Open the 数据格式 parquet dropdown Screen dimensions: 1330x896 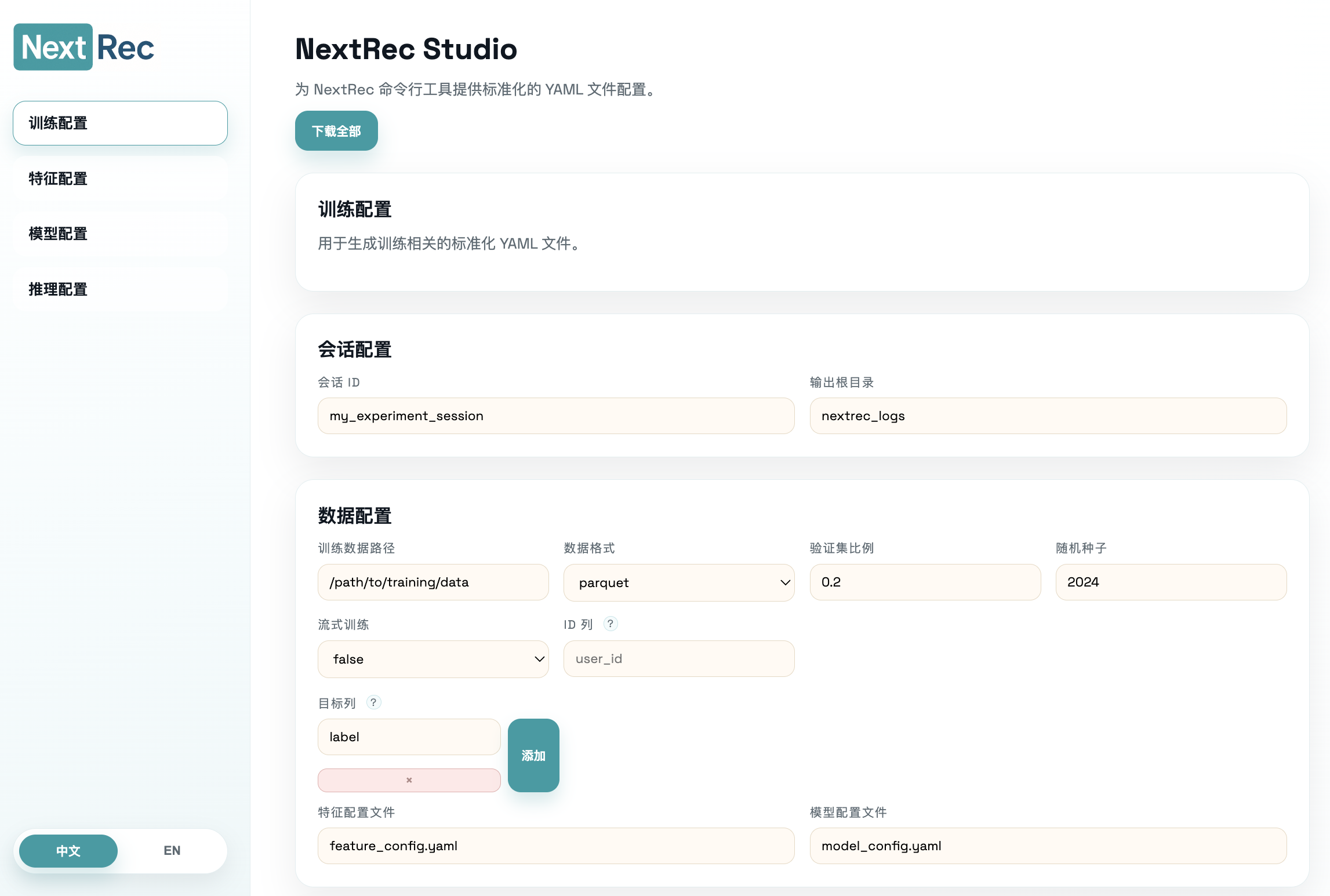coord(678,582)
